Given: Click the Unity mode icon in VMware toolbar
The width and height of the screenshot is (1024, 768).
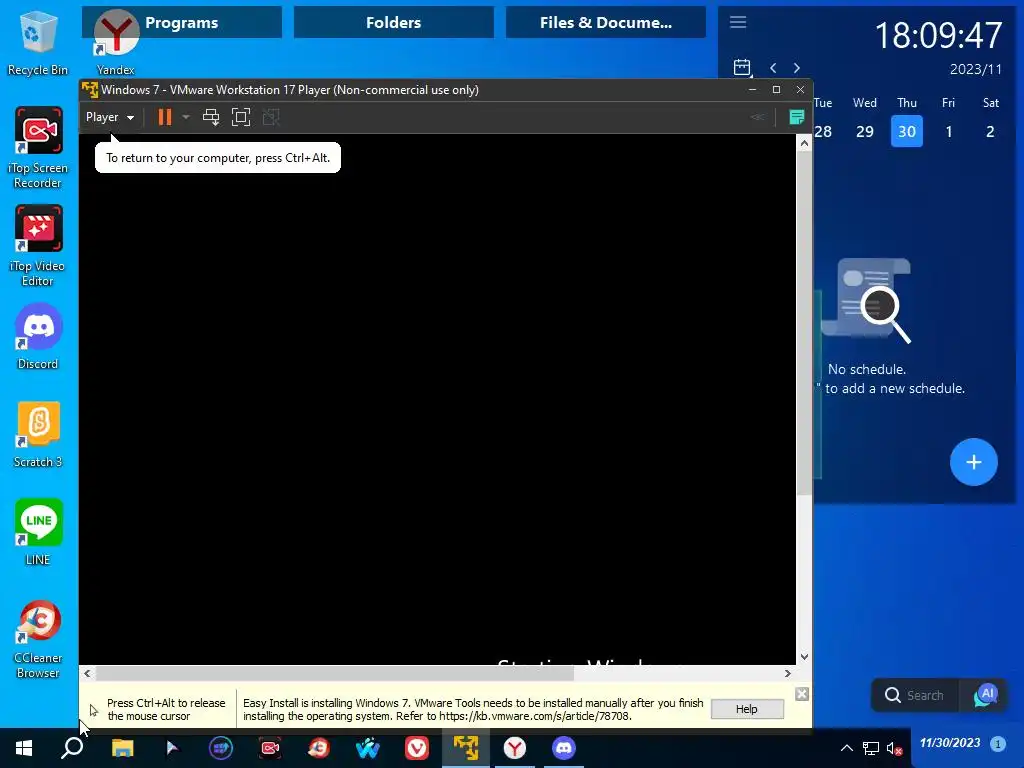Looking at the screenshot, I should click(x=270, y=117).
